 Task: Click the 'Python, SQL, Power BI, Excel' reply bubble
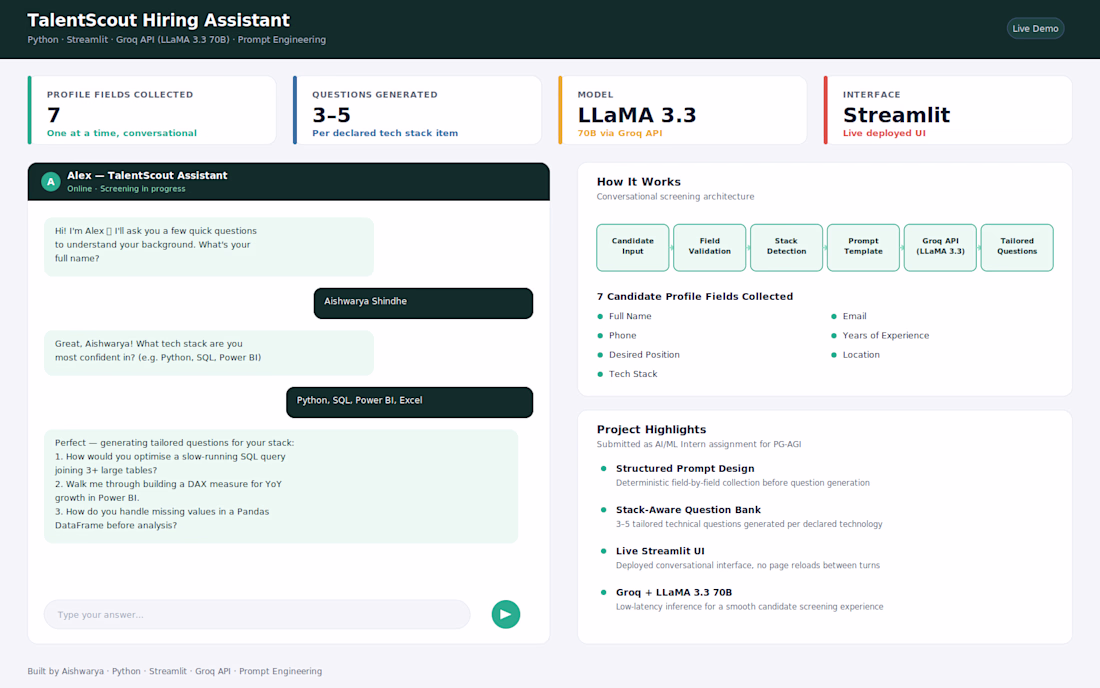tap(409, 402)
